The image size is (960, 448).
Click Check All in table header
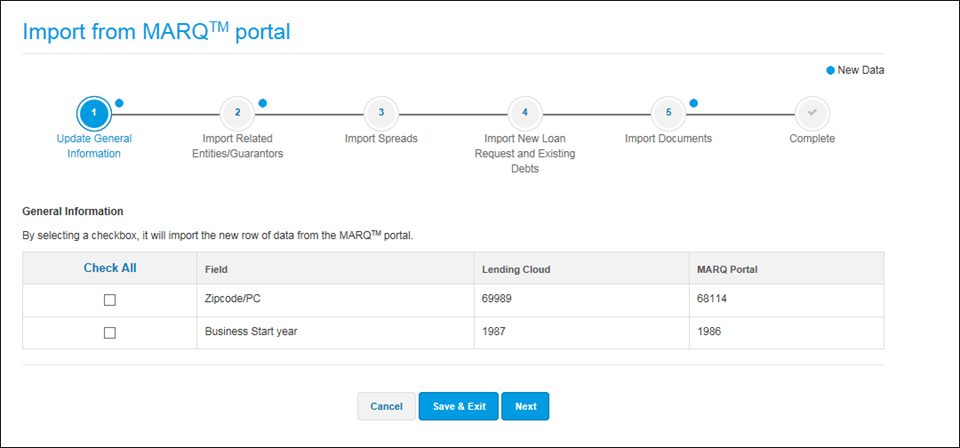point(110,268)
